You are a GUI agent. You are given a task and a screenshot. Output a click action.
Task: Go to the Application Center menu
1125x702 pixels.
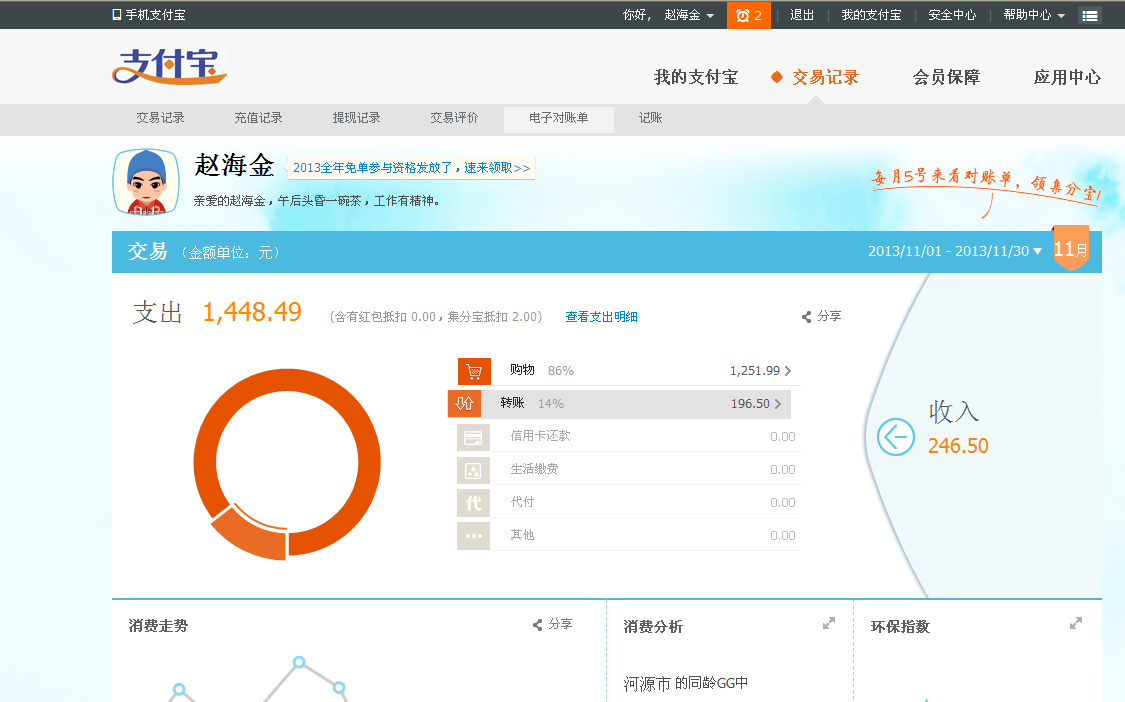(1067, 77)
